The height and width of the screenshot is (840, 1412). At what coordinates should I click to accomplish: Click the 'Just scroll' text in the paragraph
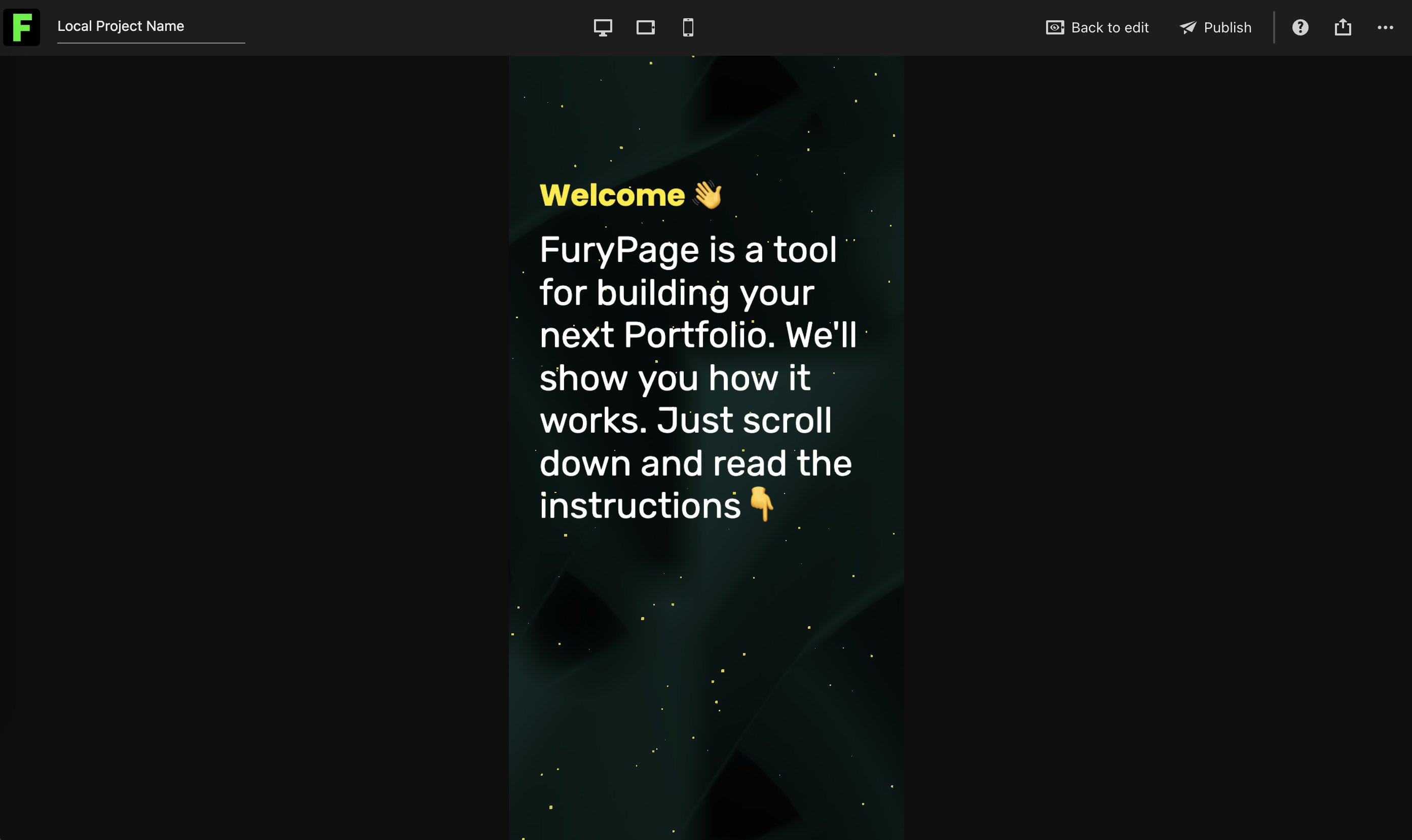[x=744, y=420]
